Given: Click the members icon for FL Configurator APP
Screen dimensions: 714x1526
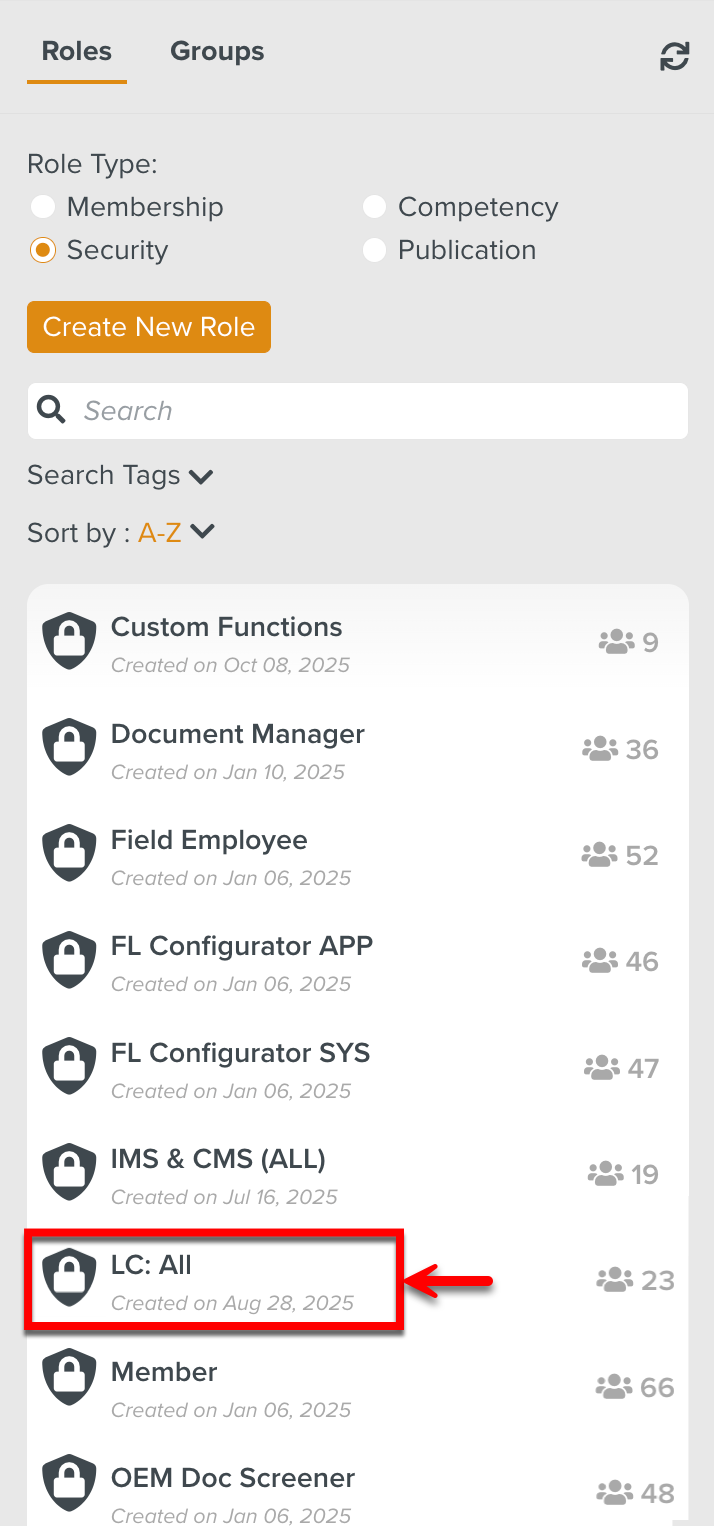Looking at the screenshot, I should 599,961.
